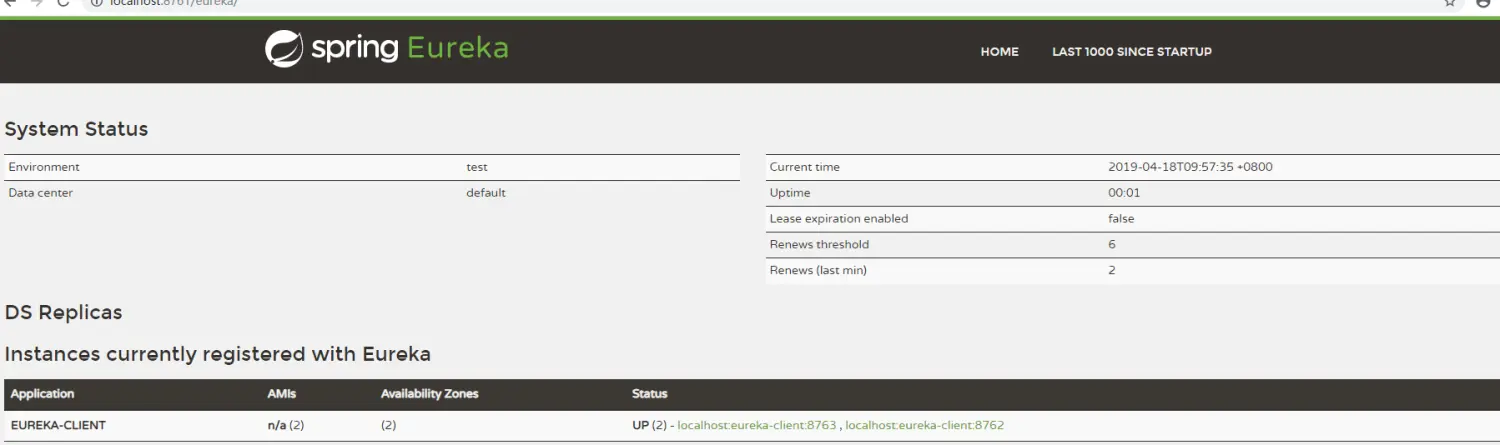Screen dimensions: 1500x445
Task: Open instance localhost:eureka-client:8763 link
Action: coord(757,425)
